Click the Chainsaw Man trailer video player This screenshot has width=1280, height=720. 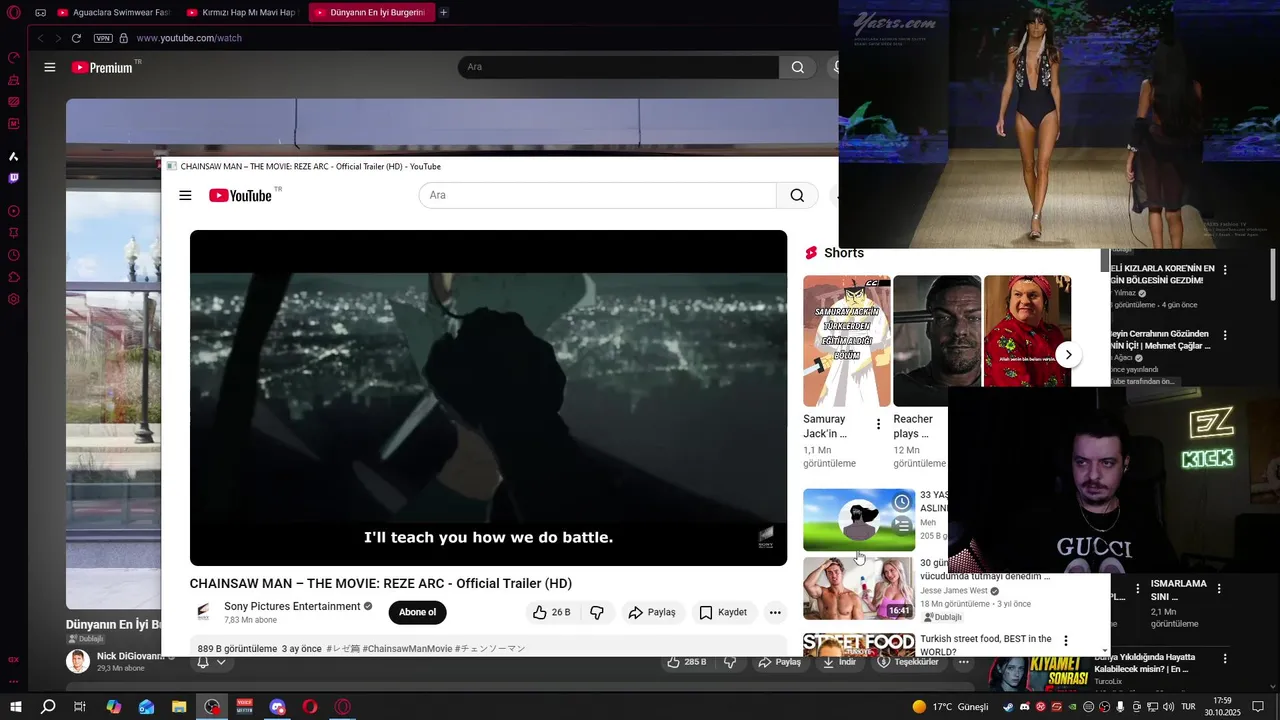pyautogui.click(x=488, y=398)
